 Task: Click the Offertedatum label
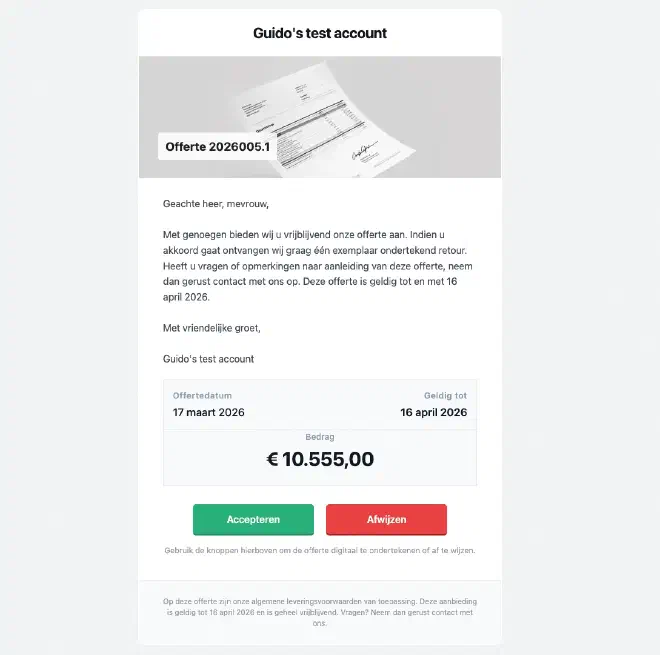point(202,396)
